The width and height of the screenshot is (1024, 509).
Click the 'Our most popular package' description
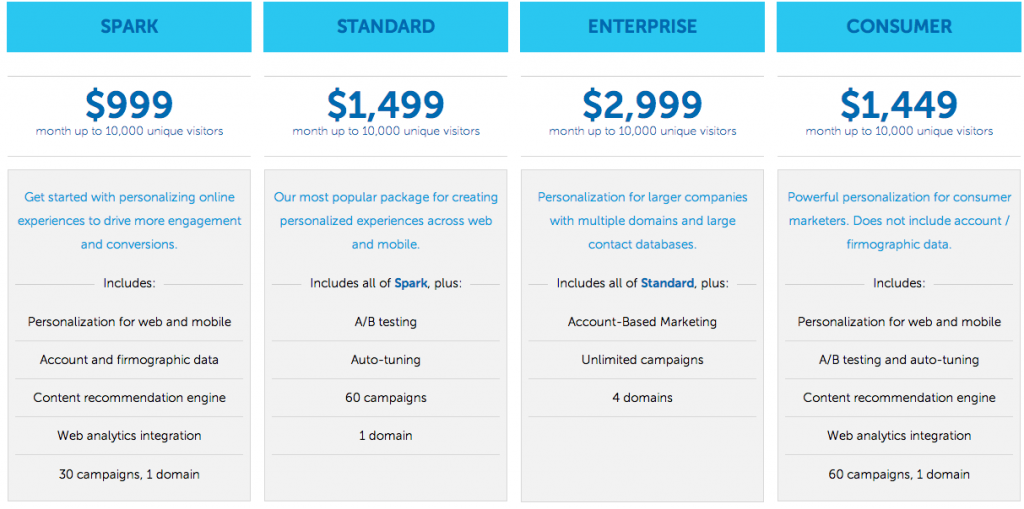(386, 220)
